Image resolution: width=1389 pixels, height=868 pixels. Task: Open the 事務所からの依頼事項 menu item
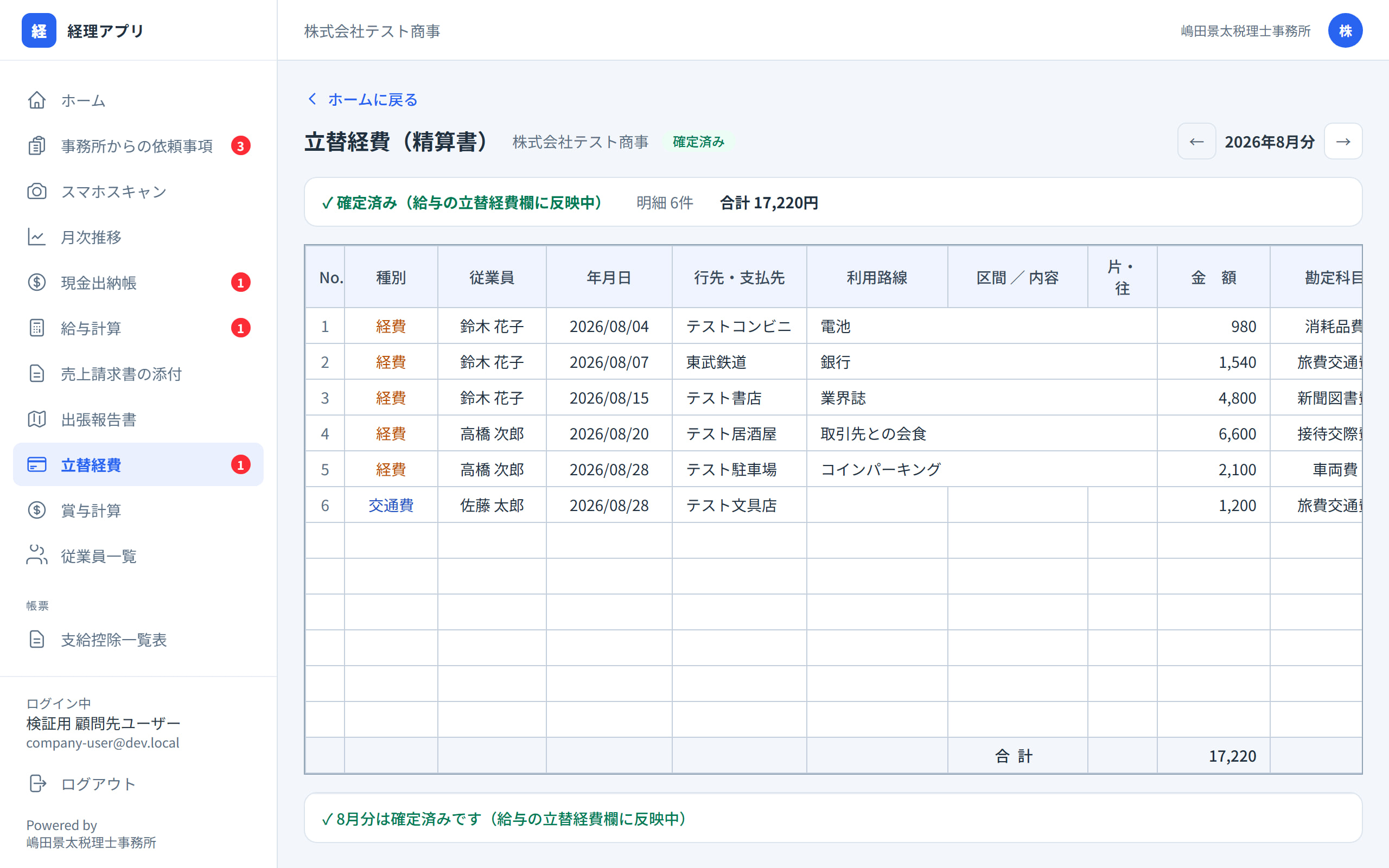point(138,146)
